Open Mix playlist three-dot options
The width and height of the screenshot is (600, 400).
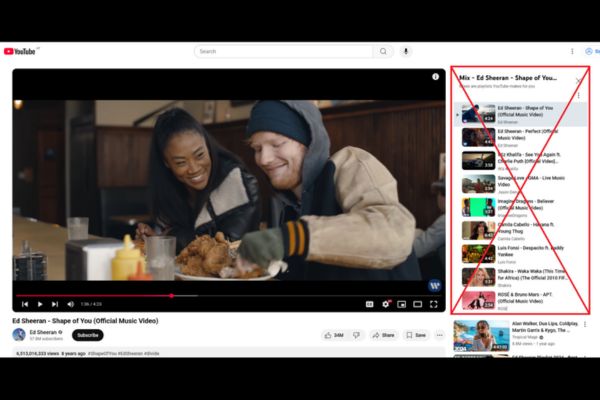579,95
